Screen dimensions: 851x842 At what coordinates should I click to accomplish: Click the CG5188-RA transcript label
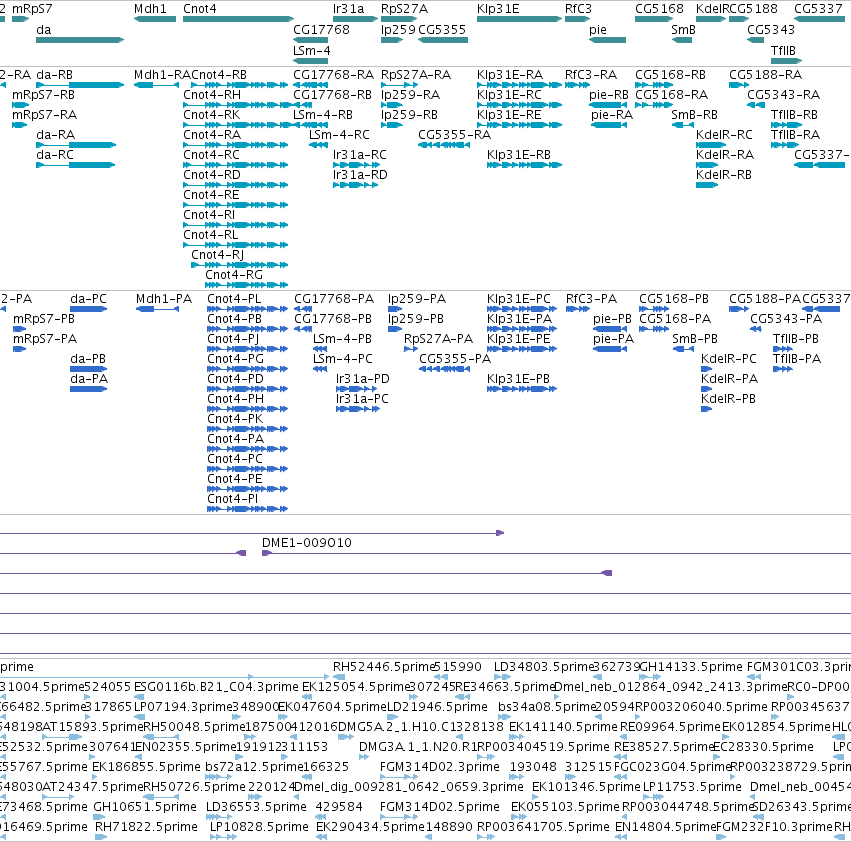coord(765,74)
